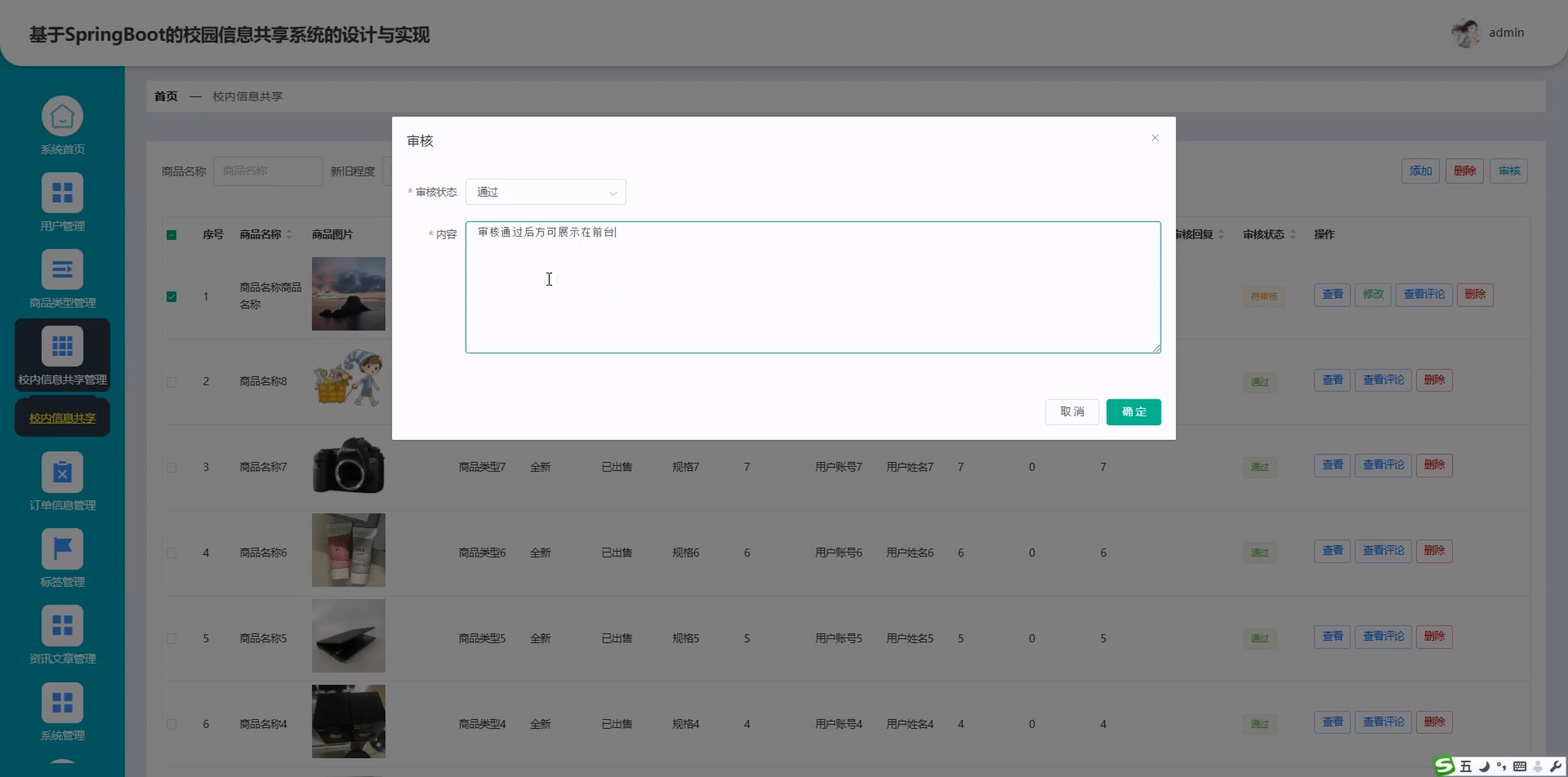Click Sogou input method tray icon
The width and height of the screenshot is (1568, 777).
(x=1444, y=766)
